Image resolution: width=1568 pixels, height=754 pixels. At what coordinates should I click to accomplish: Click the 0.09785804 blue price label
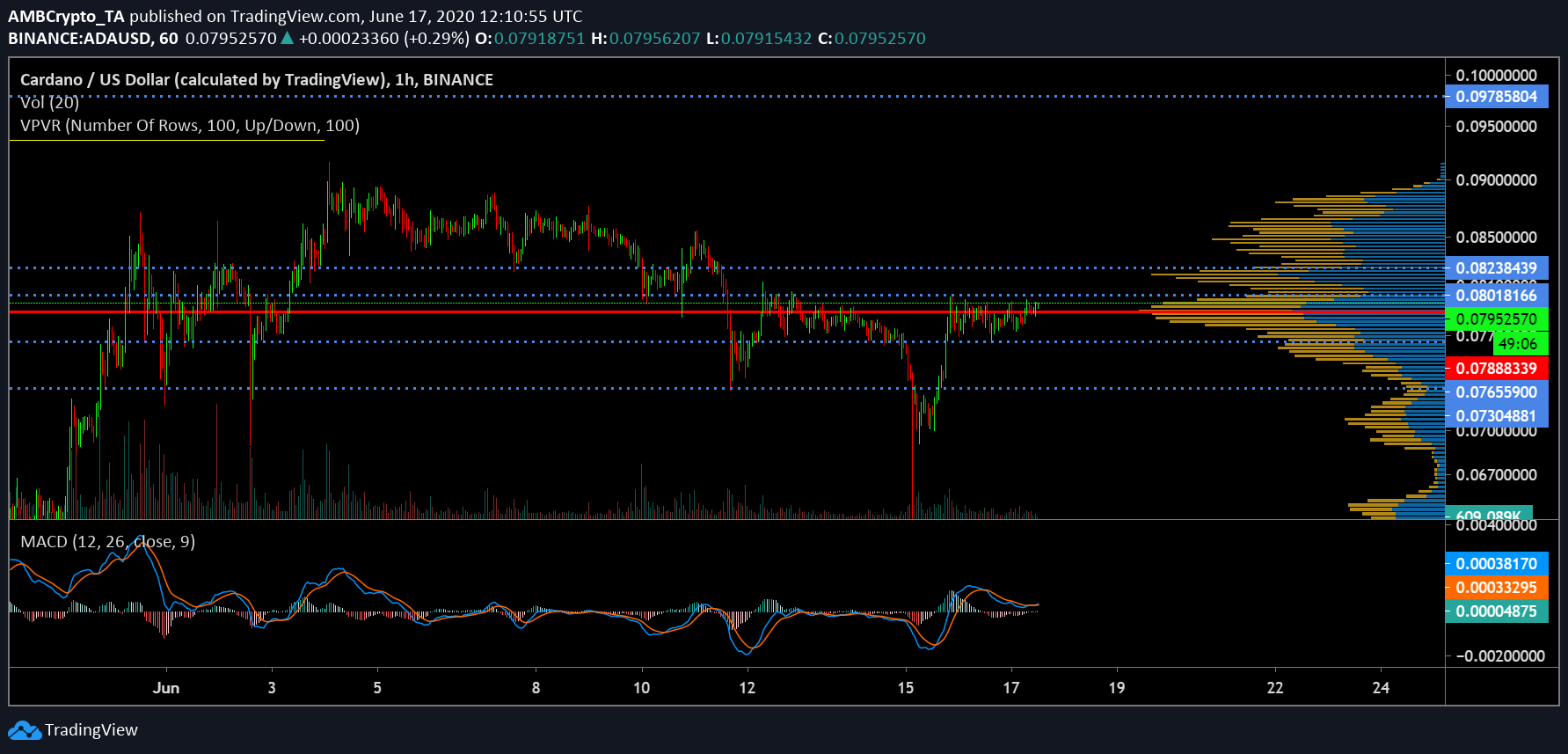[x=1496, y=97]
